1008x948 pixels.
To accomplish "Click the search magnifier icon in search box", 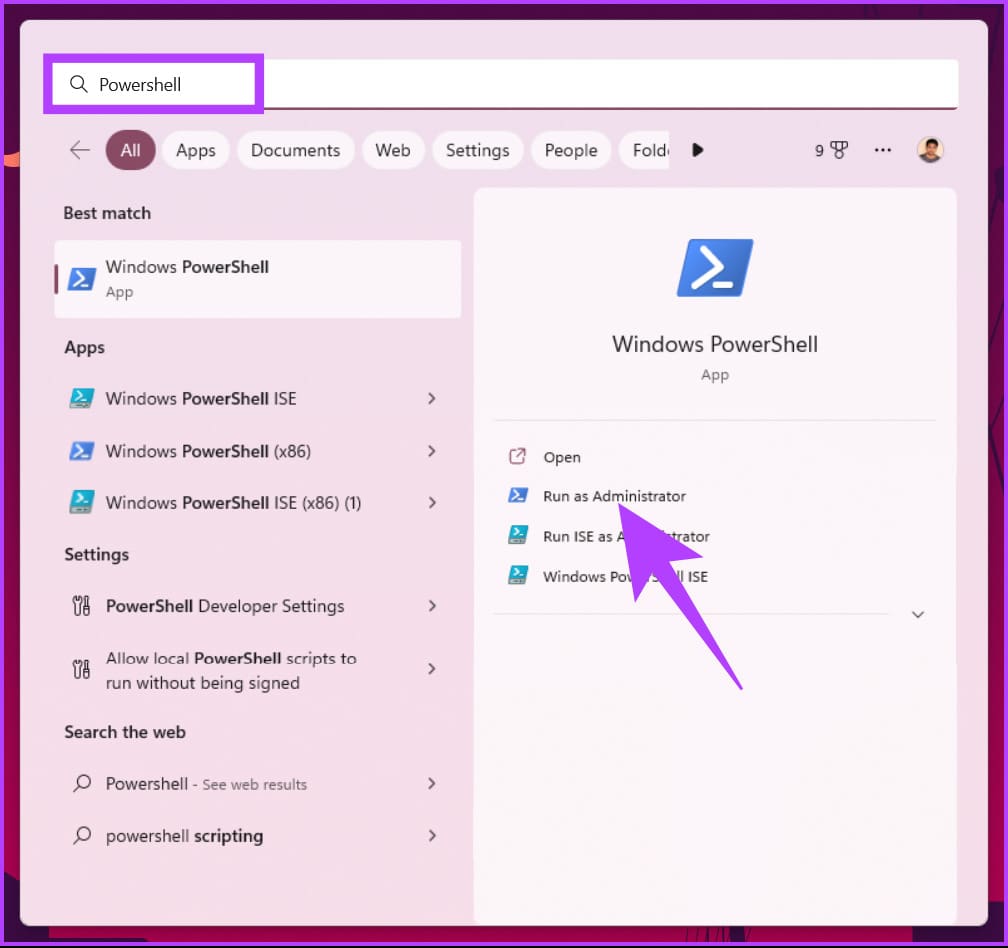I will click(x=78, y=84).
